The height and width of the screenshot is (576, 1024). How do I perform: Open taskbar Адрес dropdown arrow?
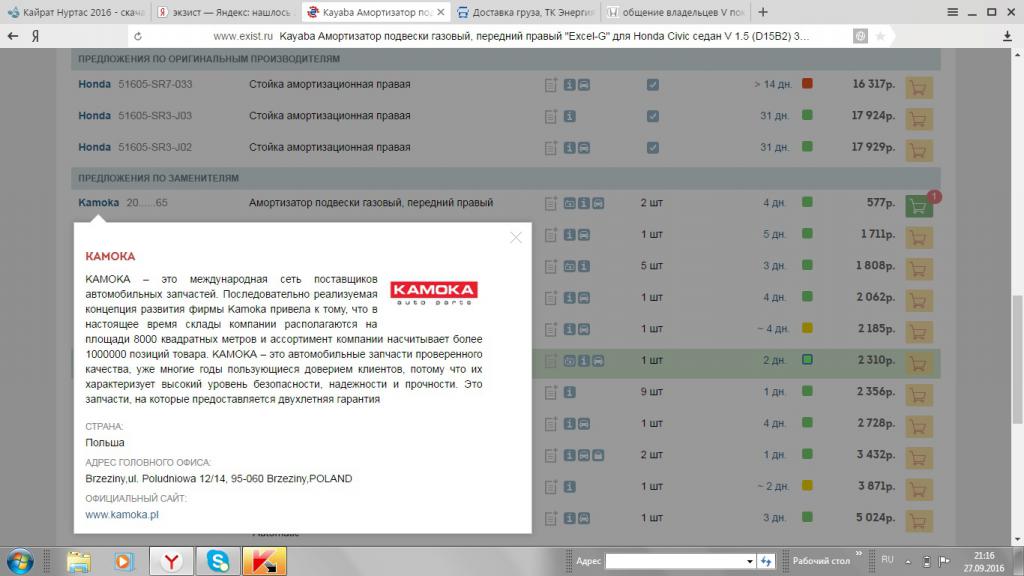[x=750, y=562]
